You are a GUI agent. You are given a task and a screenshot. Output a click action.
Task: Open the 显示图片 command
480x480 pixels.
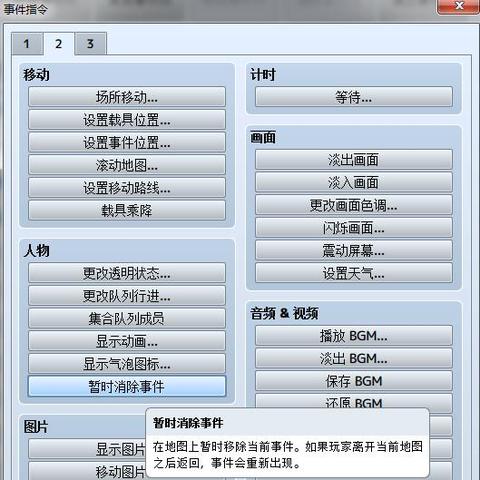coord(87,449)
